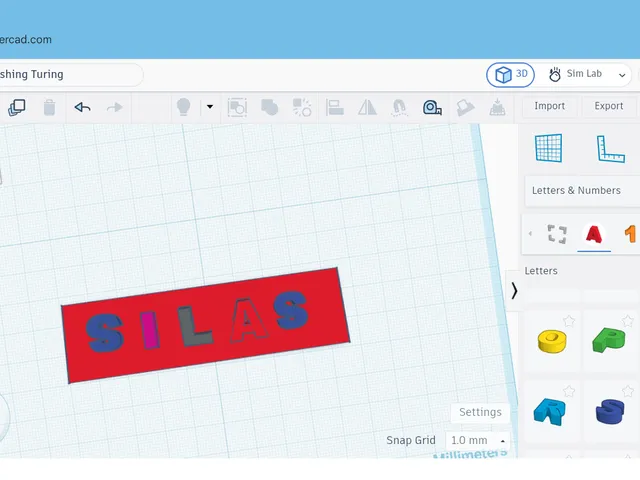The height and width of the screenshot is (480, 640).
Task: Click the Delete trash can icon
Action: point(49,108)
